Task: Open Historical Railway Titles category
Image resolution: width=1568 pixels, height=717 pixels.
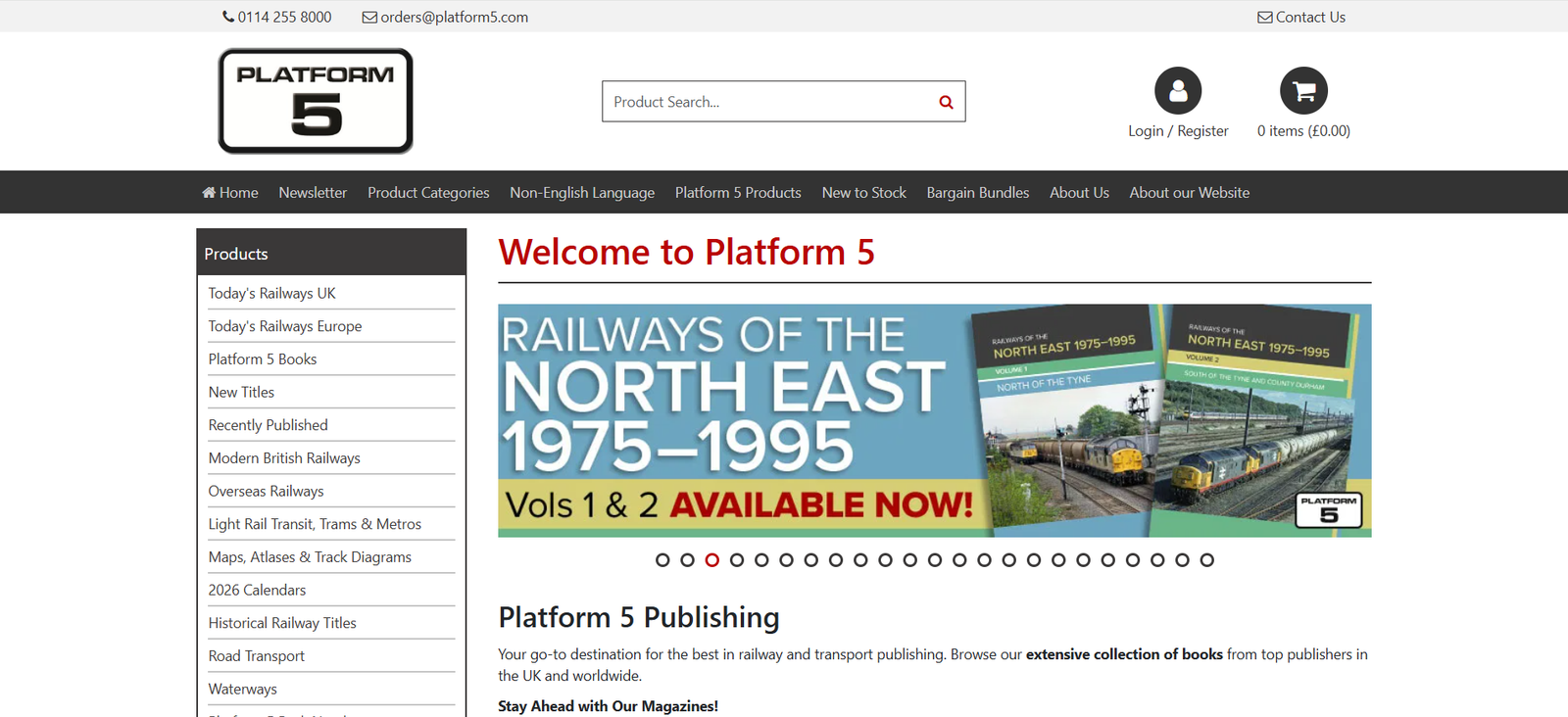Action: [282, 623]
